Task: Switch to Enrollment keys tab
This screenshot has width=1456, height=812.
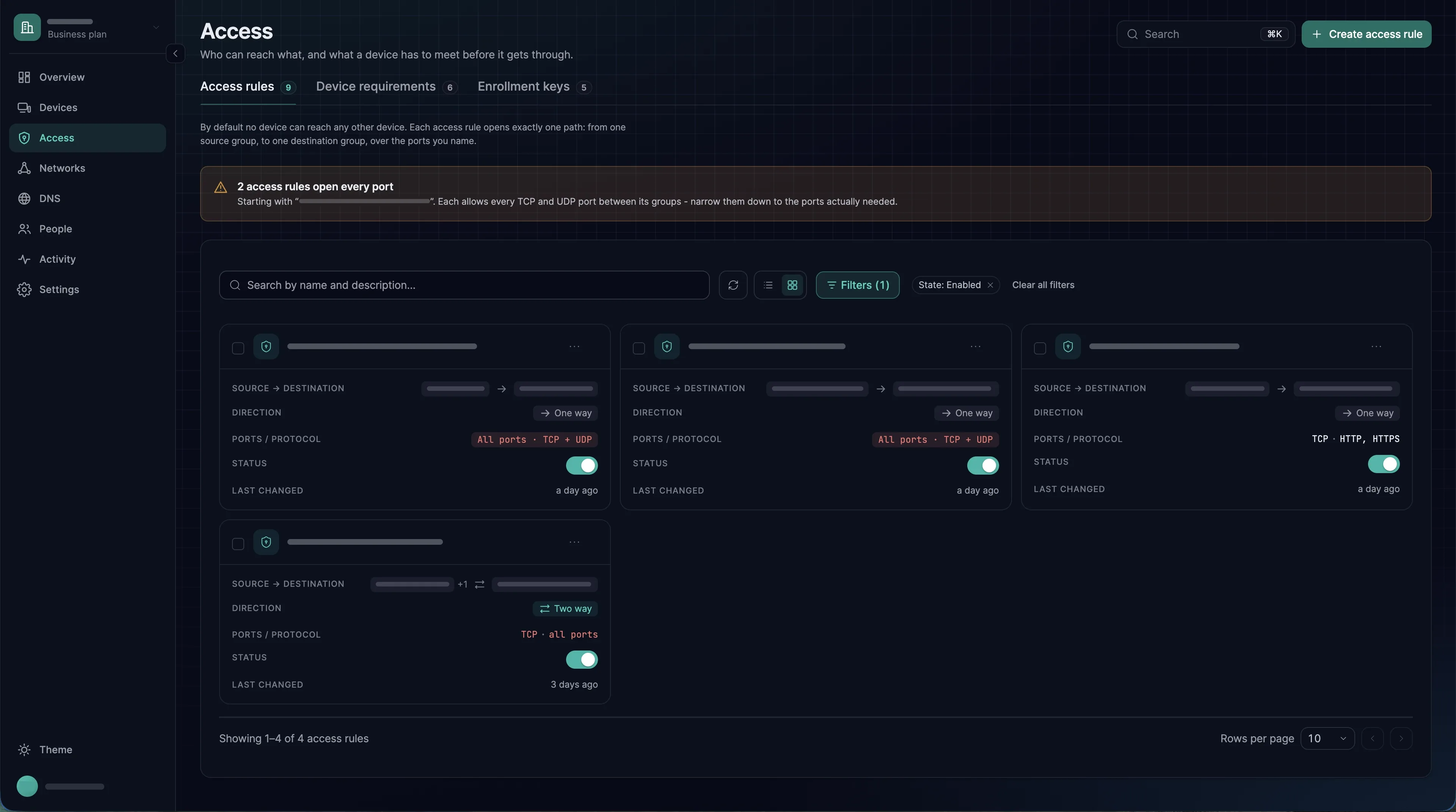Action: click(x=534, y=86)
